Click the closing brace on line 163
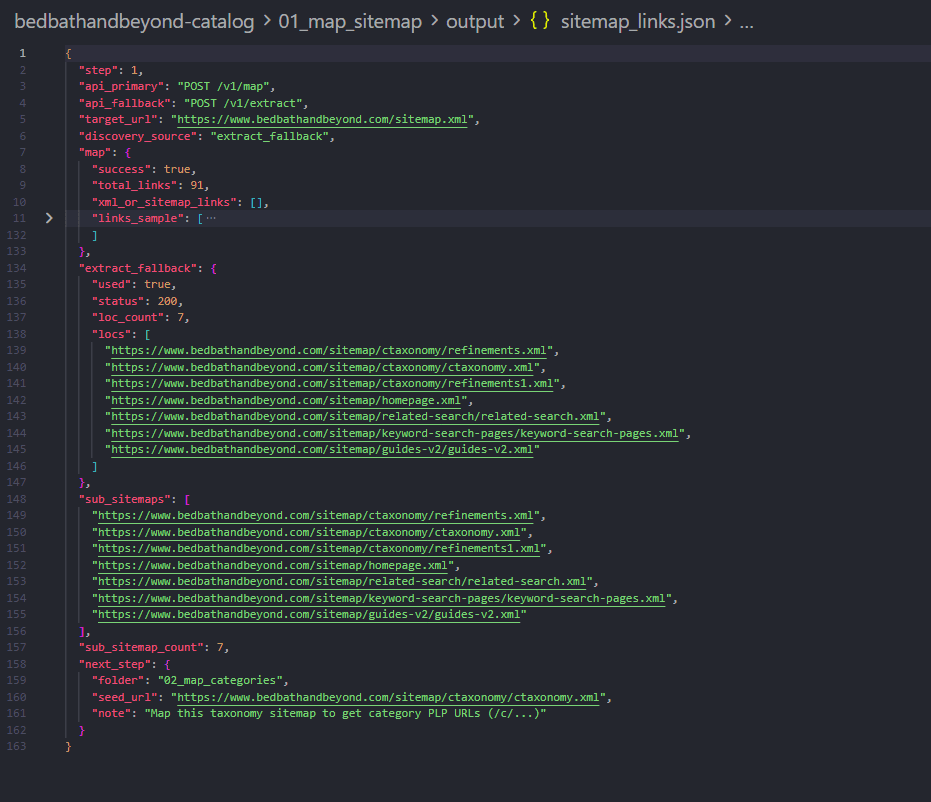 (68, 746)
